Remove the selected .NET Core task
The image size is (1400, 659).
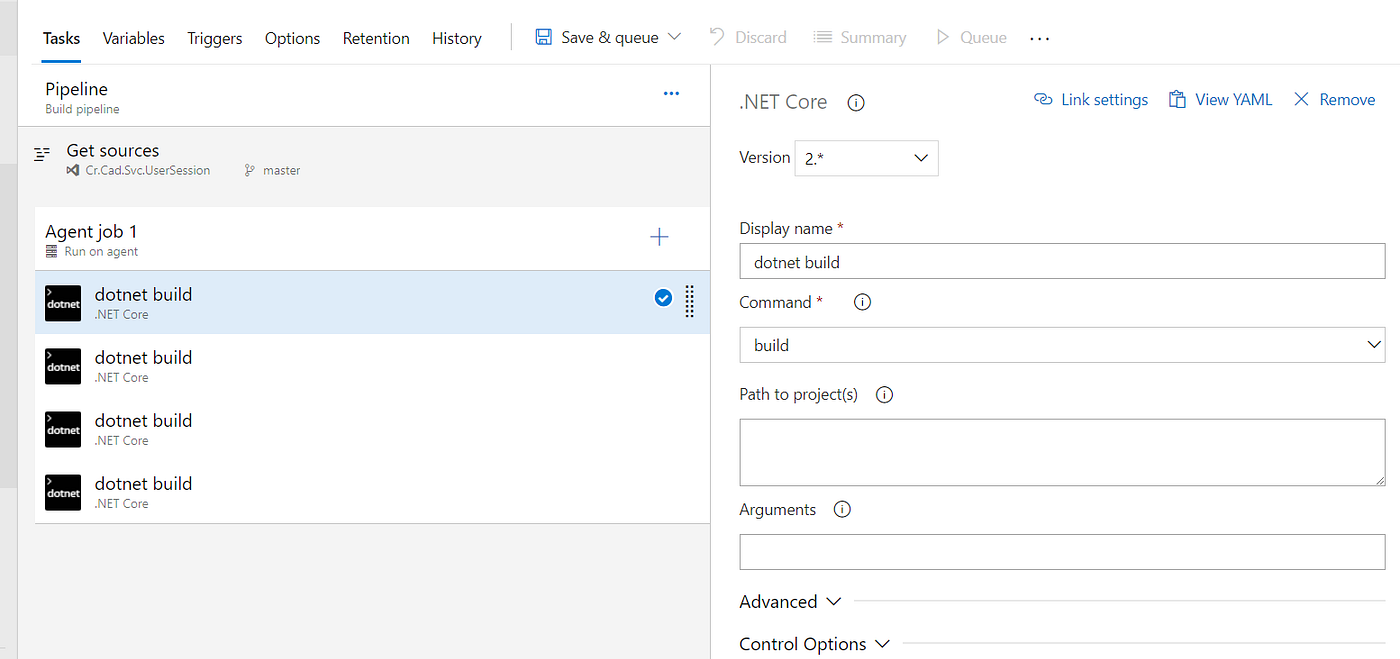click(1334, 99)
